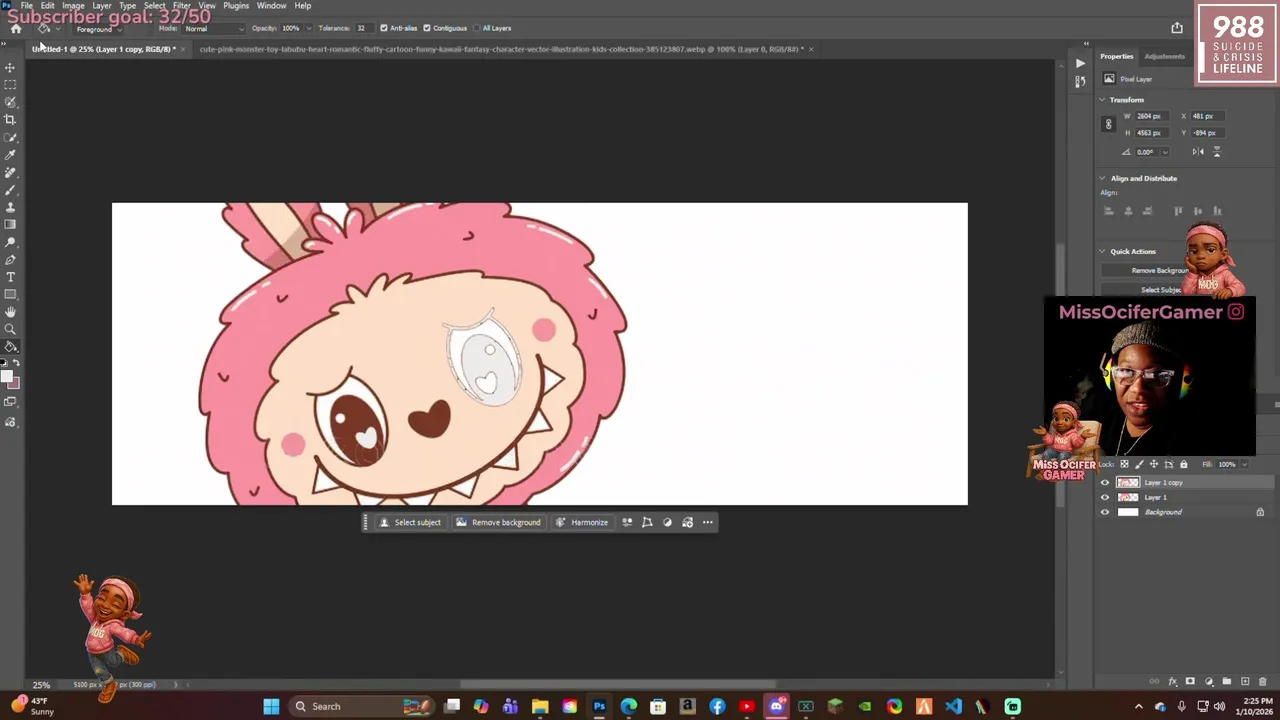Image resolution: width=1280 pixels, height=720 pixels.
Task: Open the Foreground fill source dropdown
Action: pyautogui.click(x=98, y=29)
